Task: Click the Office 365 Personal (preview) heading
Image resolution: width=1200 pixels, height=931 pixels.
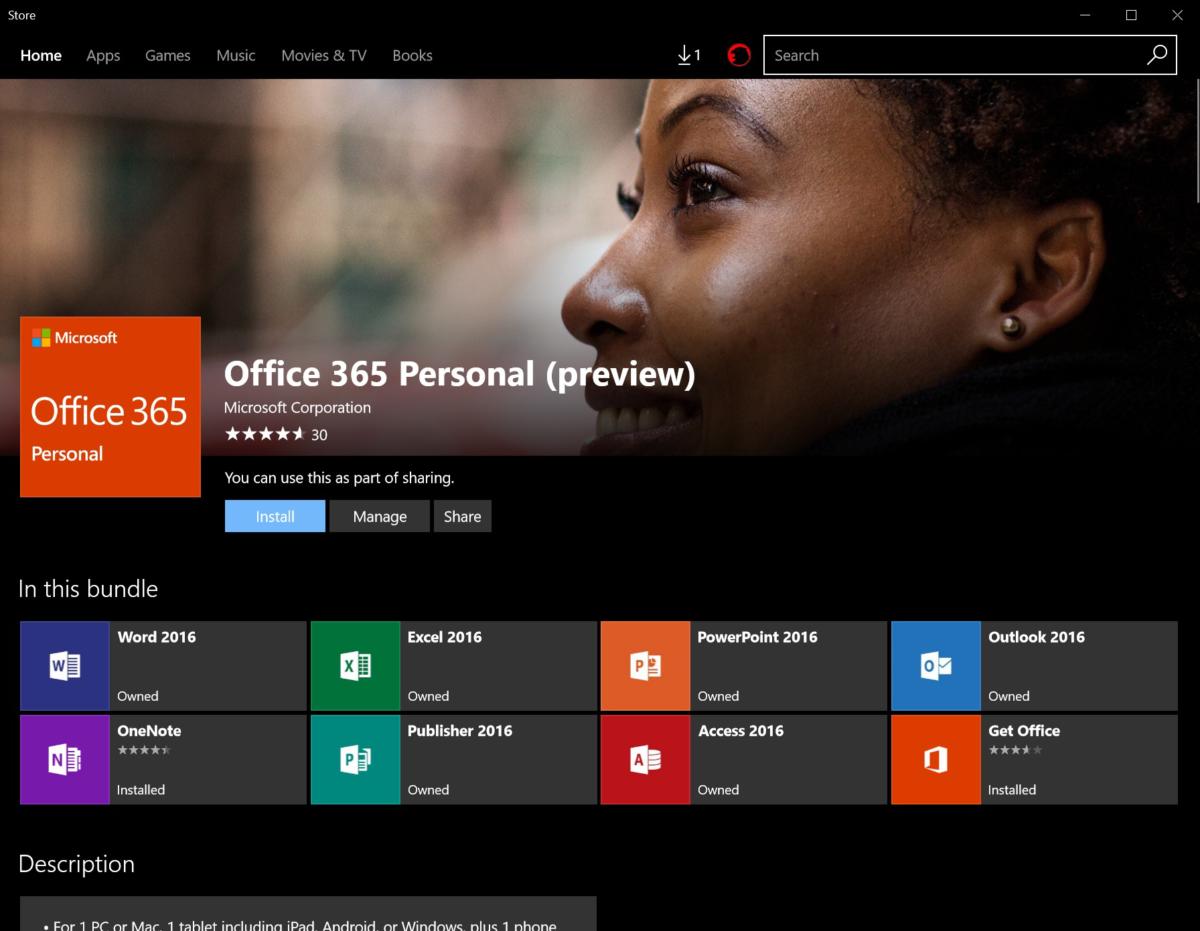Action: coord(460,374)
